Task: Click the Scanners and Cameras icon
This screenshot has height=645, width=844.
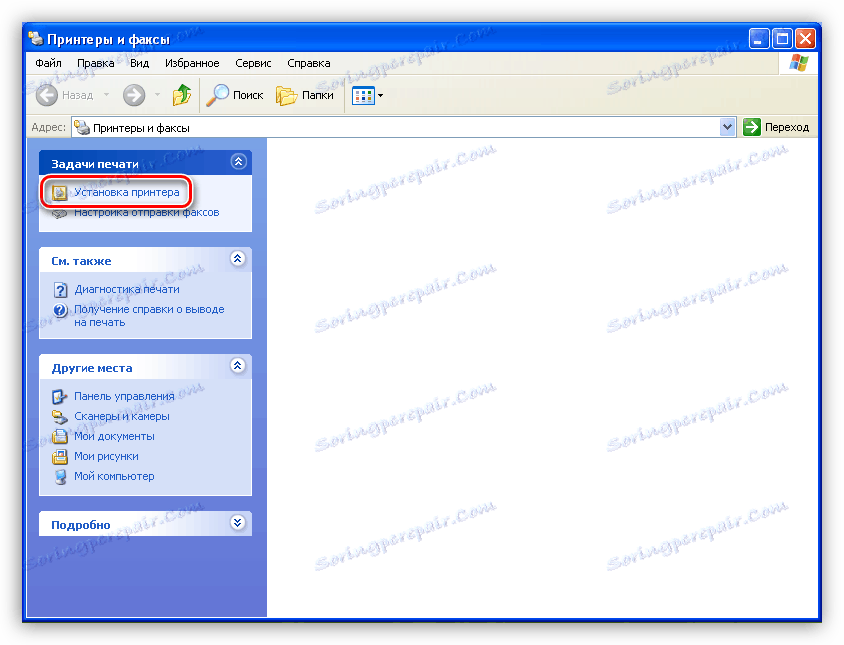Action: (59, 417)
